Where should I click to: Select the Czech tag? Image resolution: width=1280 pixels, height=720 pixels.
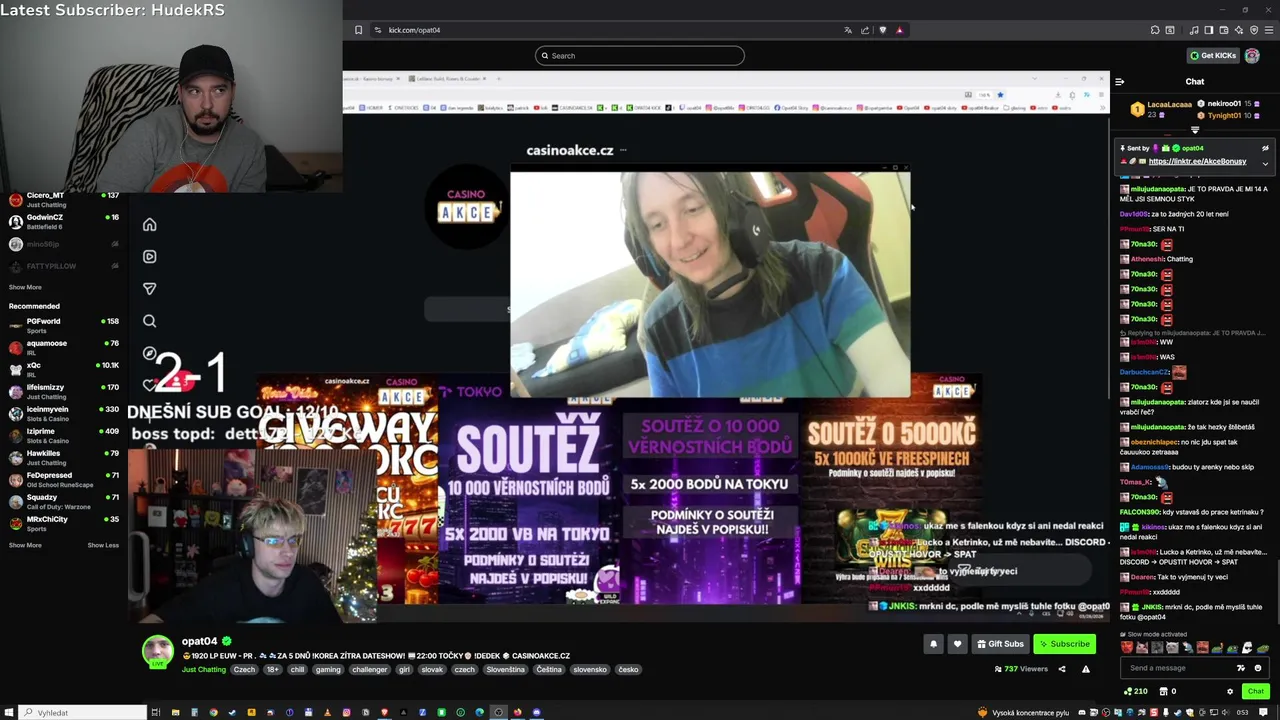(245, 669)
